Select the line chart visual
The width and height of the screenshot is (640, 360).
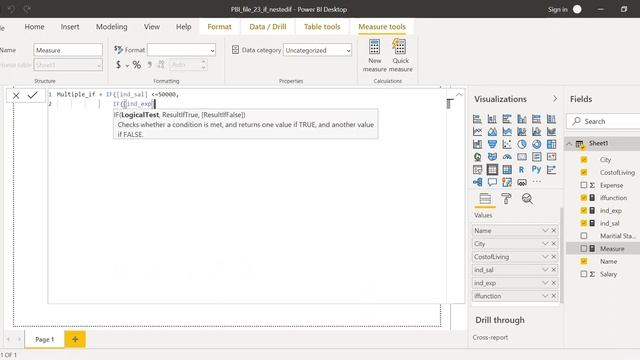click(477, 131)
